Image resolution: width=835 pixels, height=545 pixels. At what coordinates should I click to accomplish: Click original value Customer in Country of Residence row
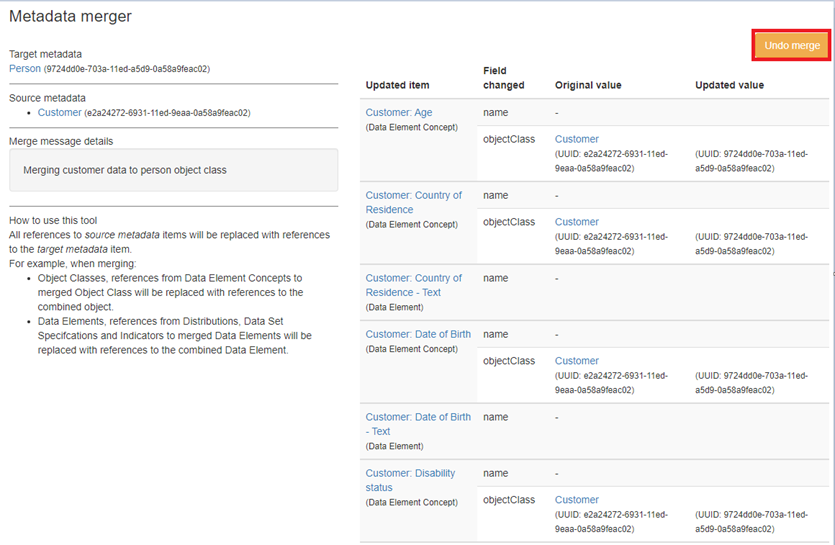(x=577, y=222)
